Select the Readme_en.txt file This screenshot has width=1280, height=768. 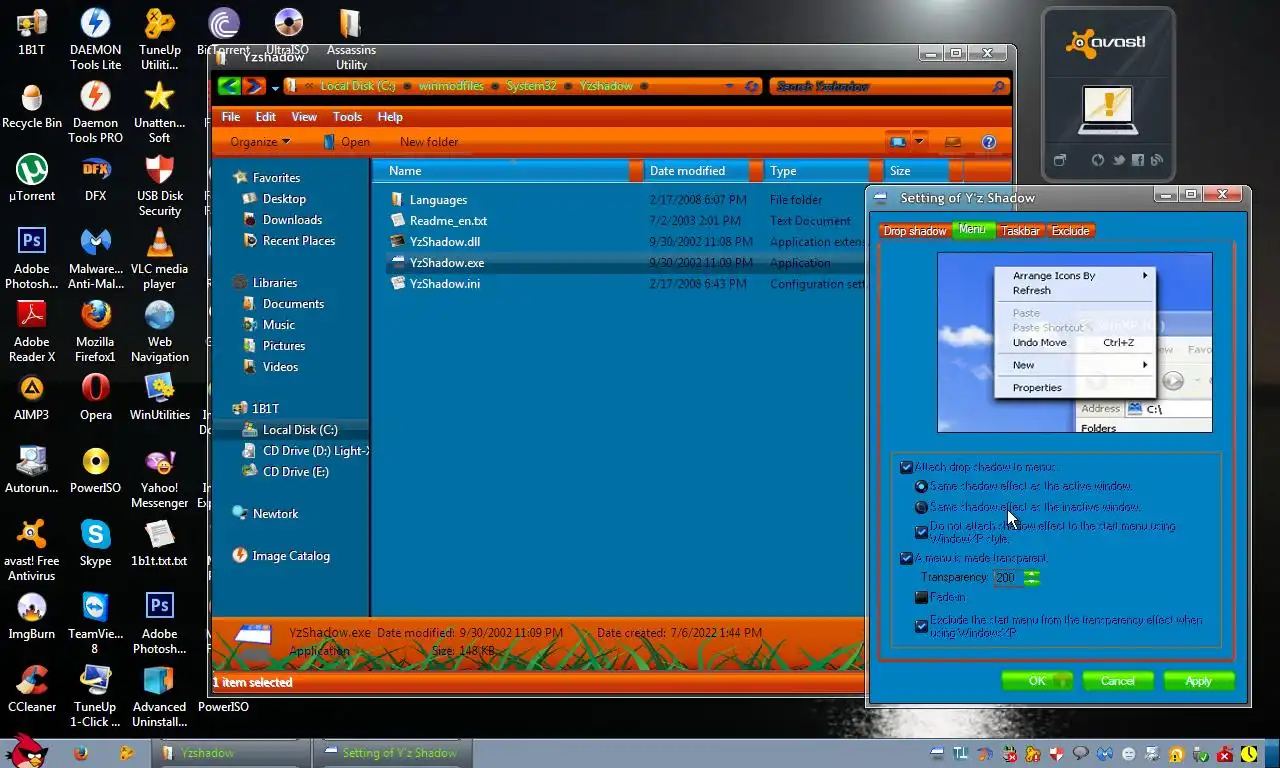448,221
